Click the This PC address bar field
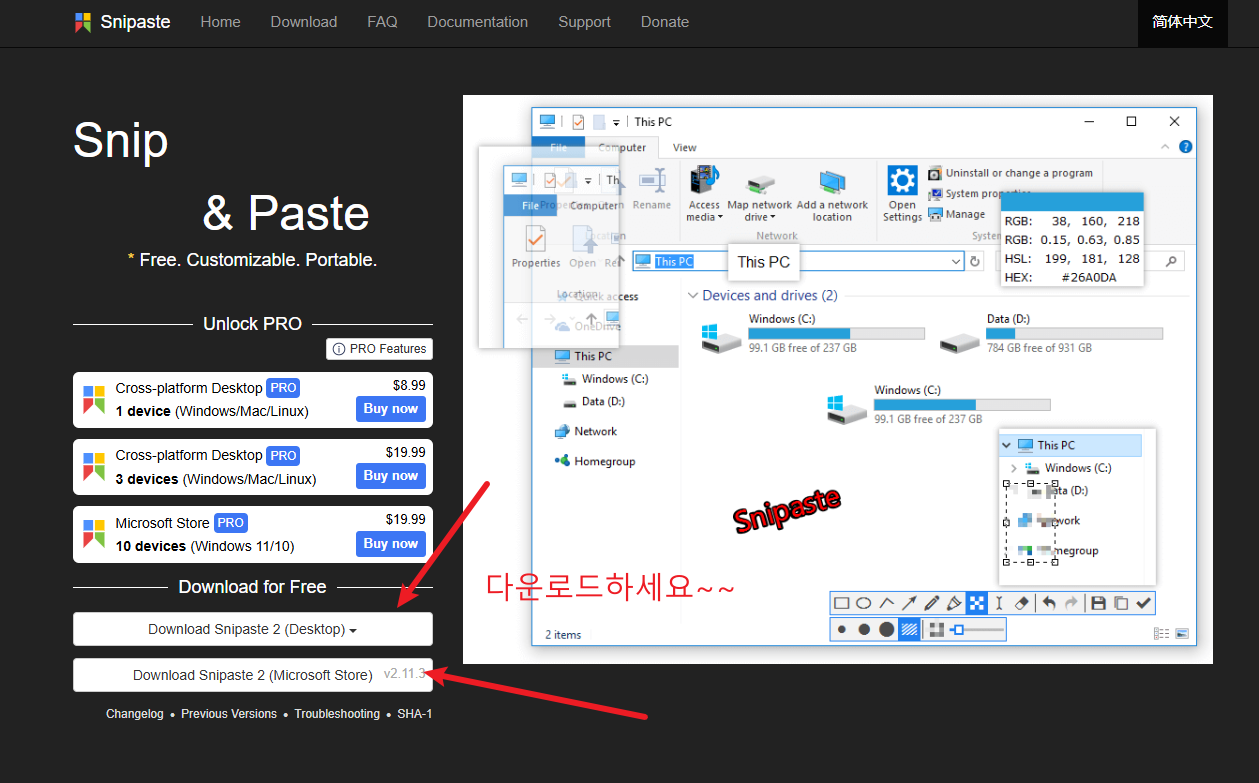This screenshot has width=1259, height=783. tap(798, 261)
